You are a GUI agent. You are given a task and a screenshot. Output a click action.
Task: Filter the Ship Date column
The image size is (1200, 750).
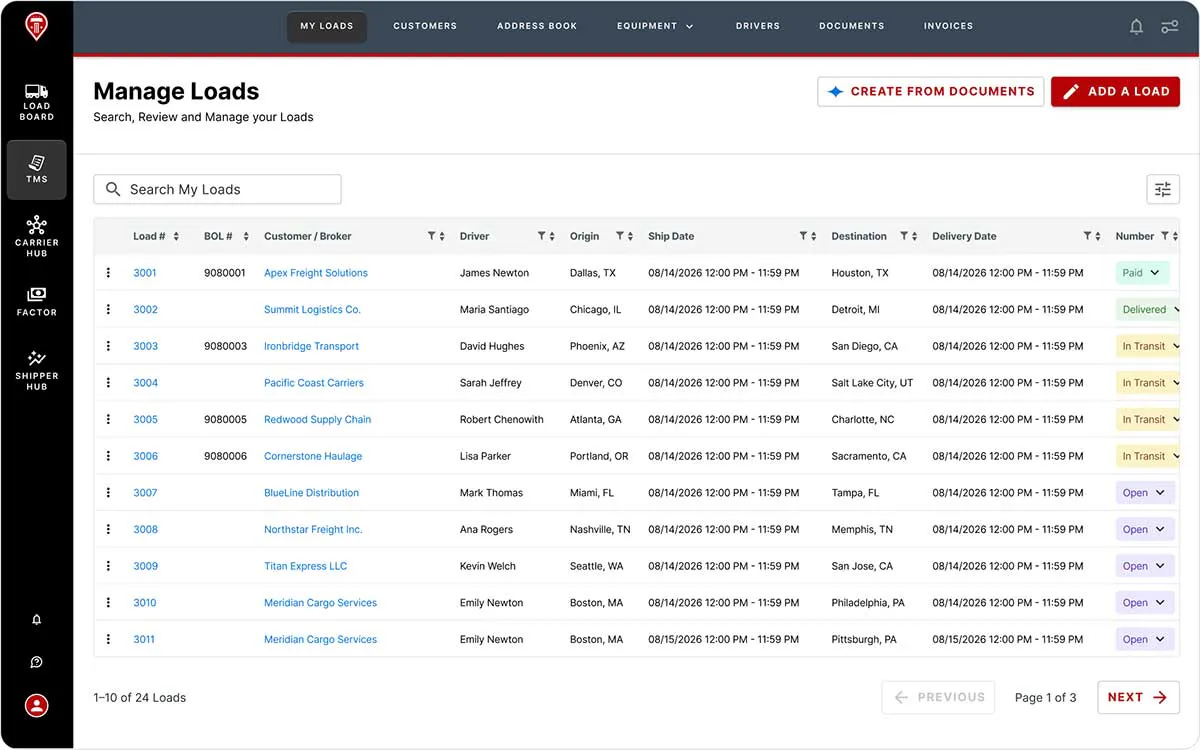pos(803,236)
